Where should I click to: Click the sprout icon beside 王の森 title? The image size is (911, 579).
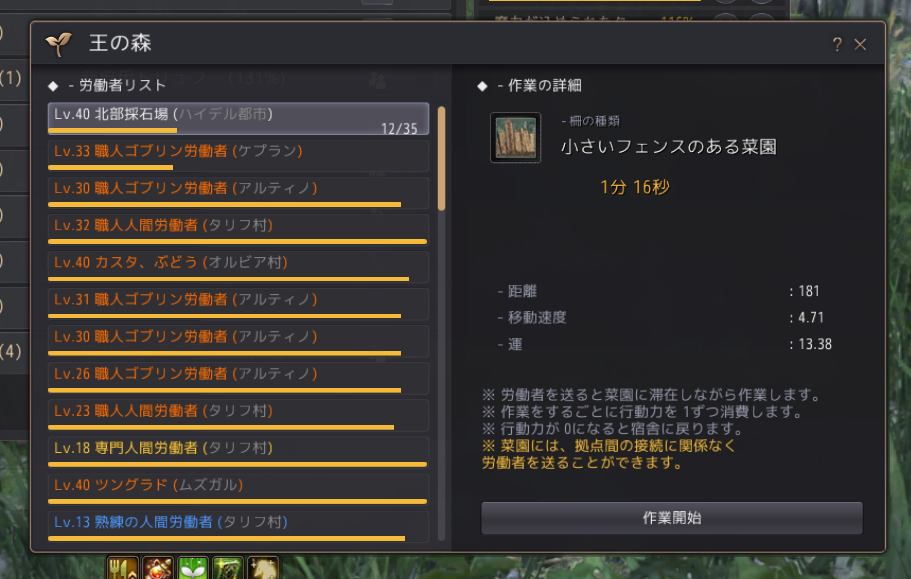pyautogui.click(x=59, y=44)
